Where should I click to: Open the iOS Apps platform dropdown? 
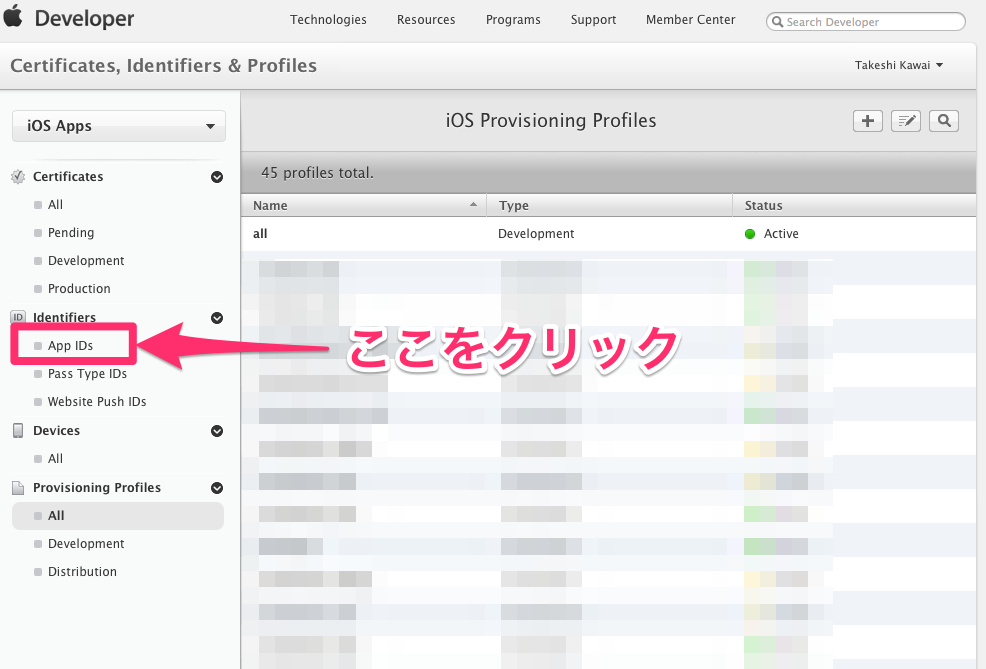(119, 126)
